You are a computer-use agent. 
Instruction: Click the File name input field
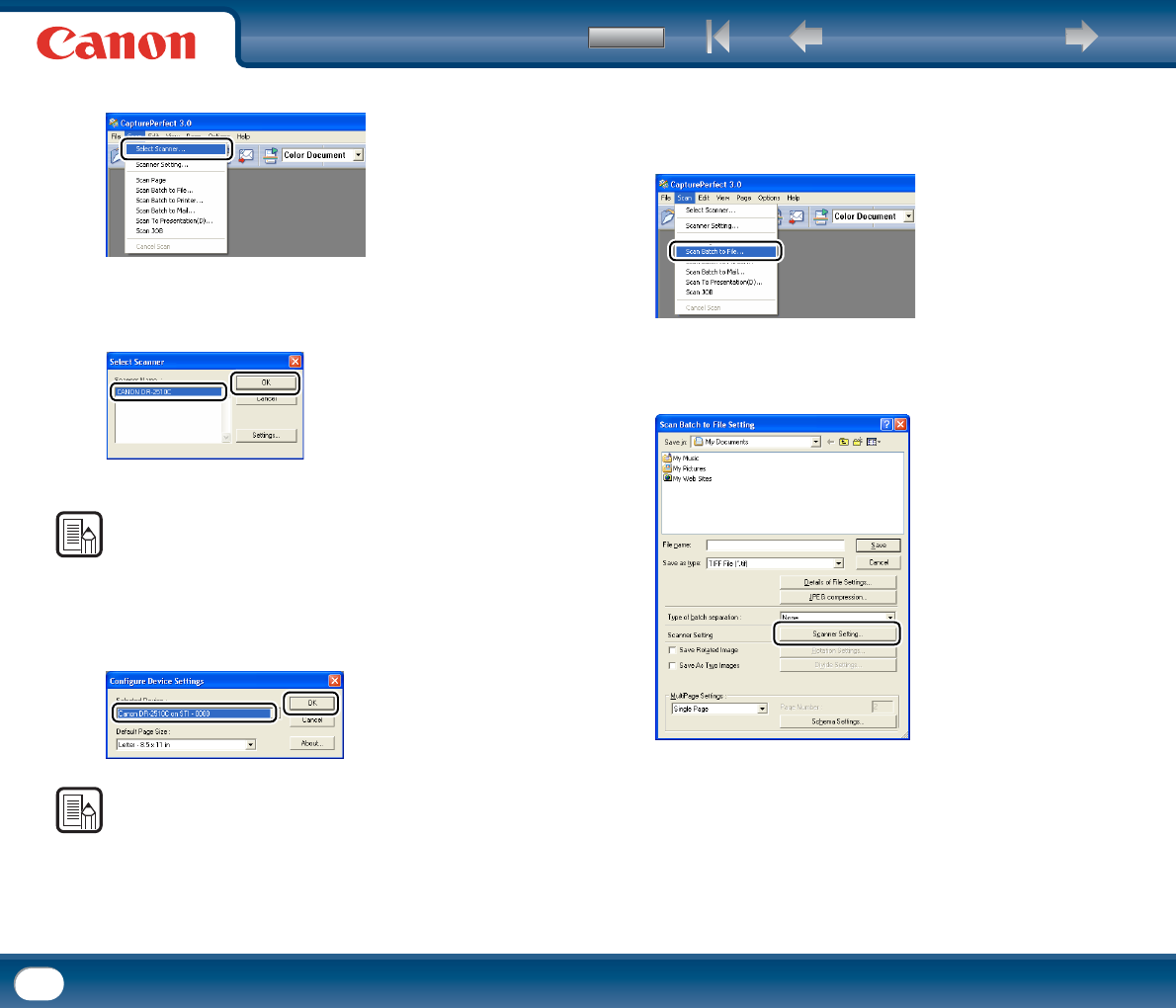click(775, 545)
